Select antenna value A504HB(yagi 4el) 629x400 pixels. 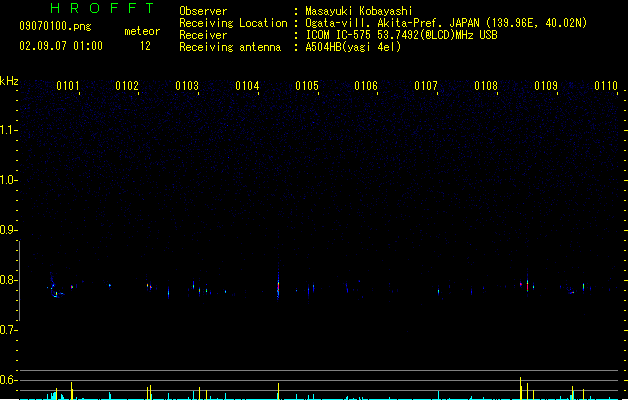pos(353,47)
